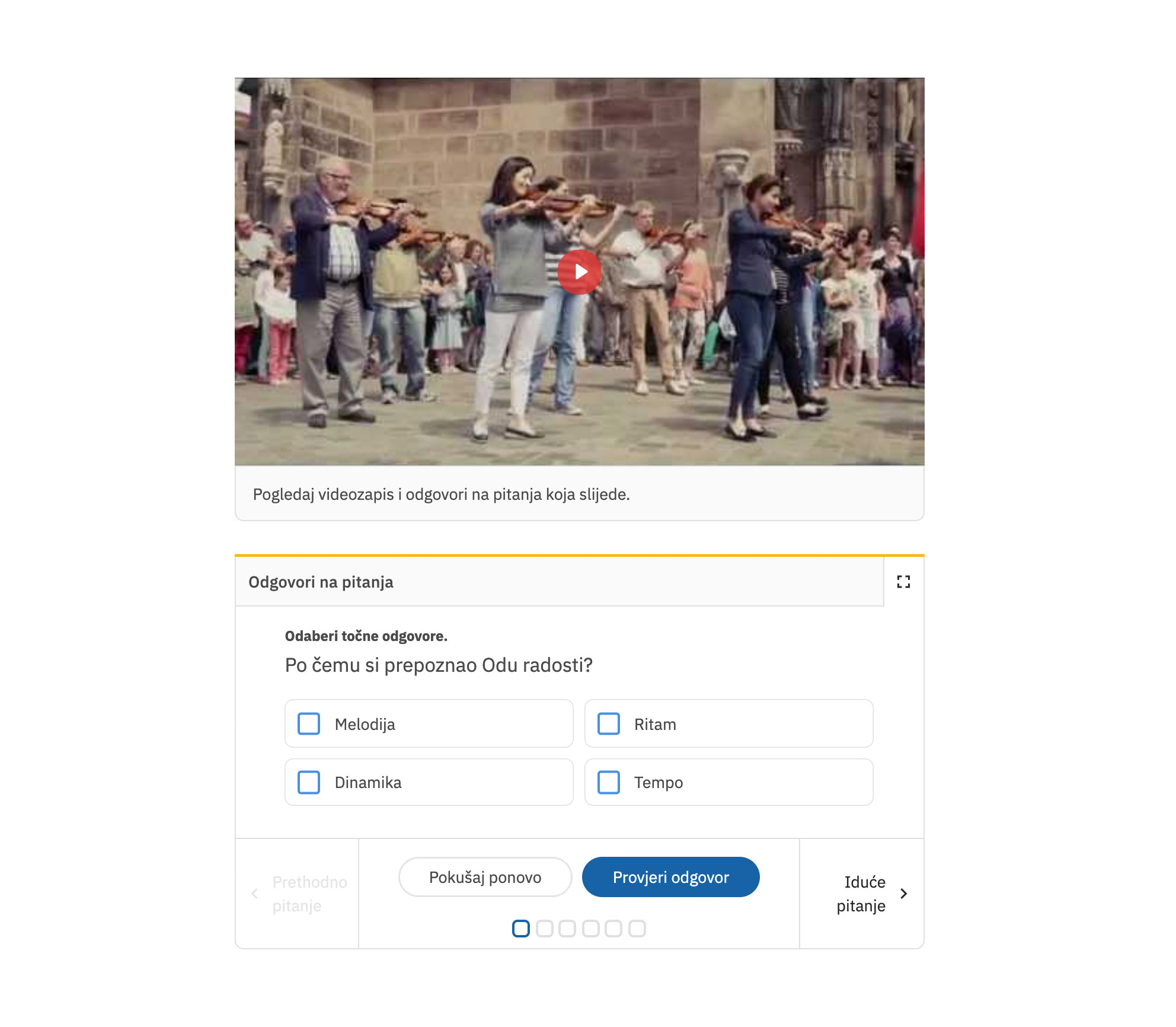
Task: Jump to the third question progress dot
Action: pos(567,929)
